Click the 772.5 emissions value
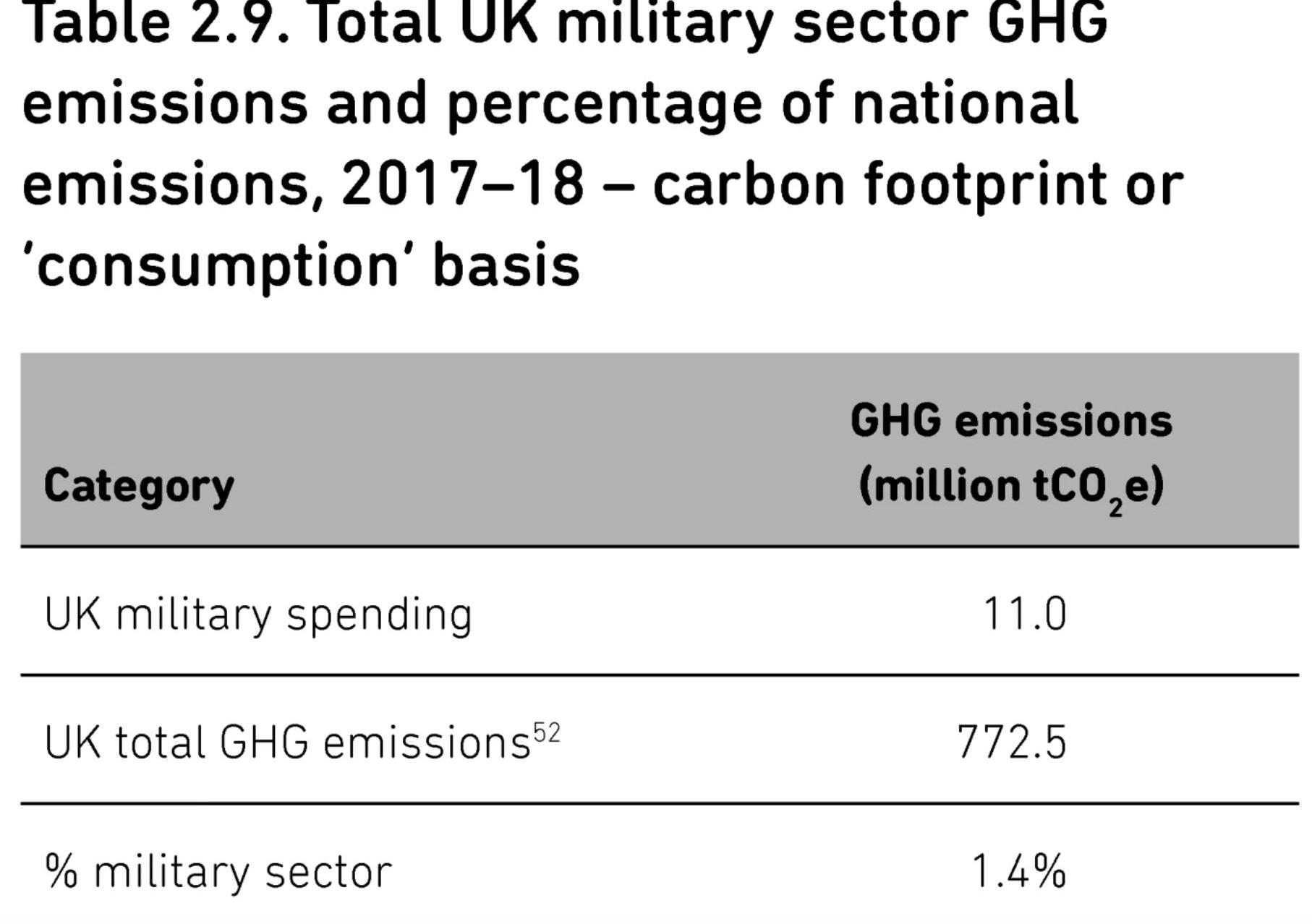Image resolution: width=1312 pixels, height=924 pixels. 1011,743
